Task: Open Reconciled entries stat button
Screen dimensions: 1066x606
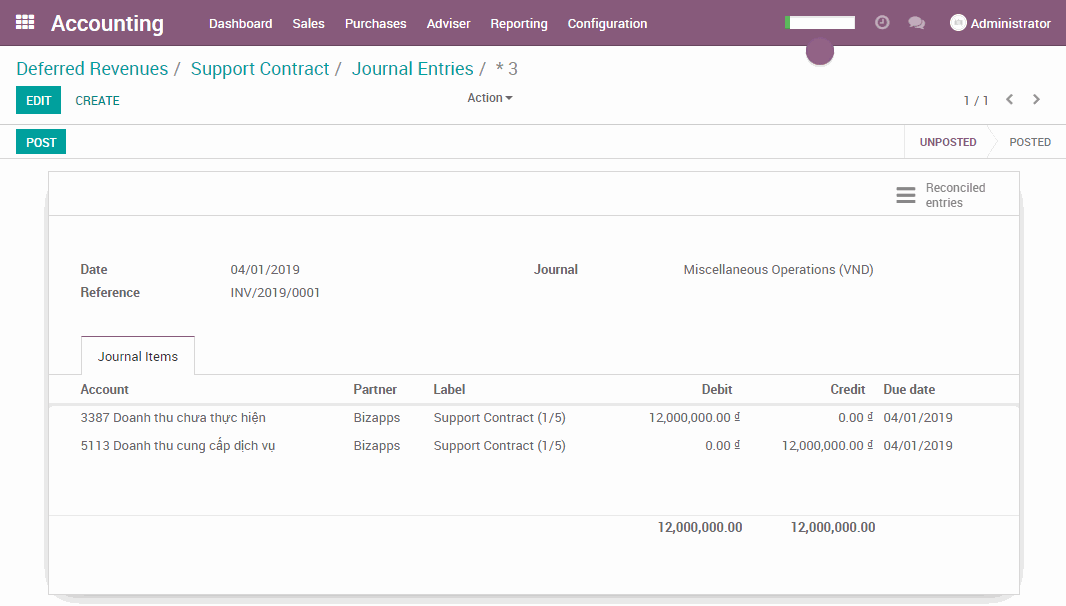Action: [942, 195]
